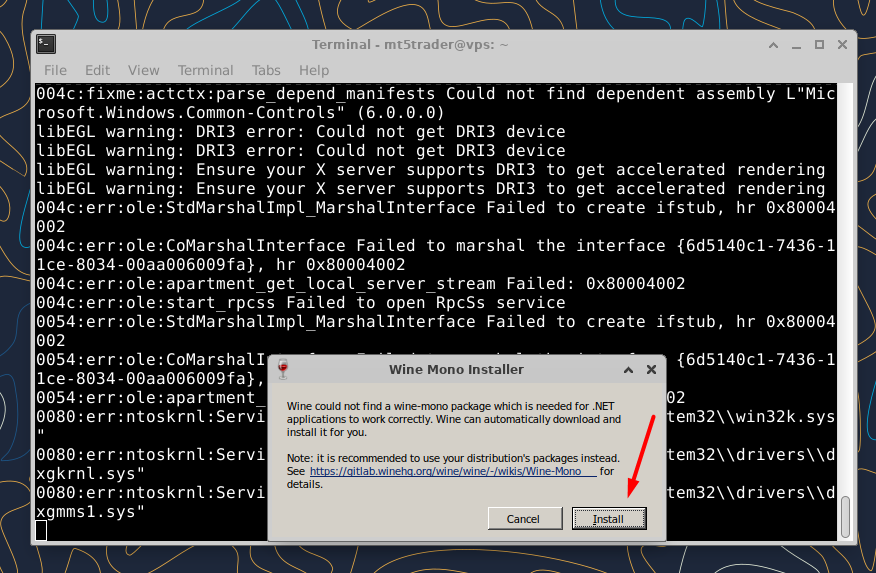Roll up the Wine Mono Installer dialog
The width and height of the screenshot is (876, 573).
click(x=629, y=370)
